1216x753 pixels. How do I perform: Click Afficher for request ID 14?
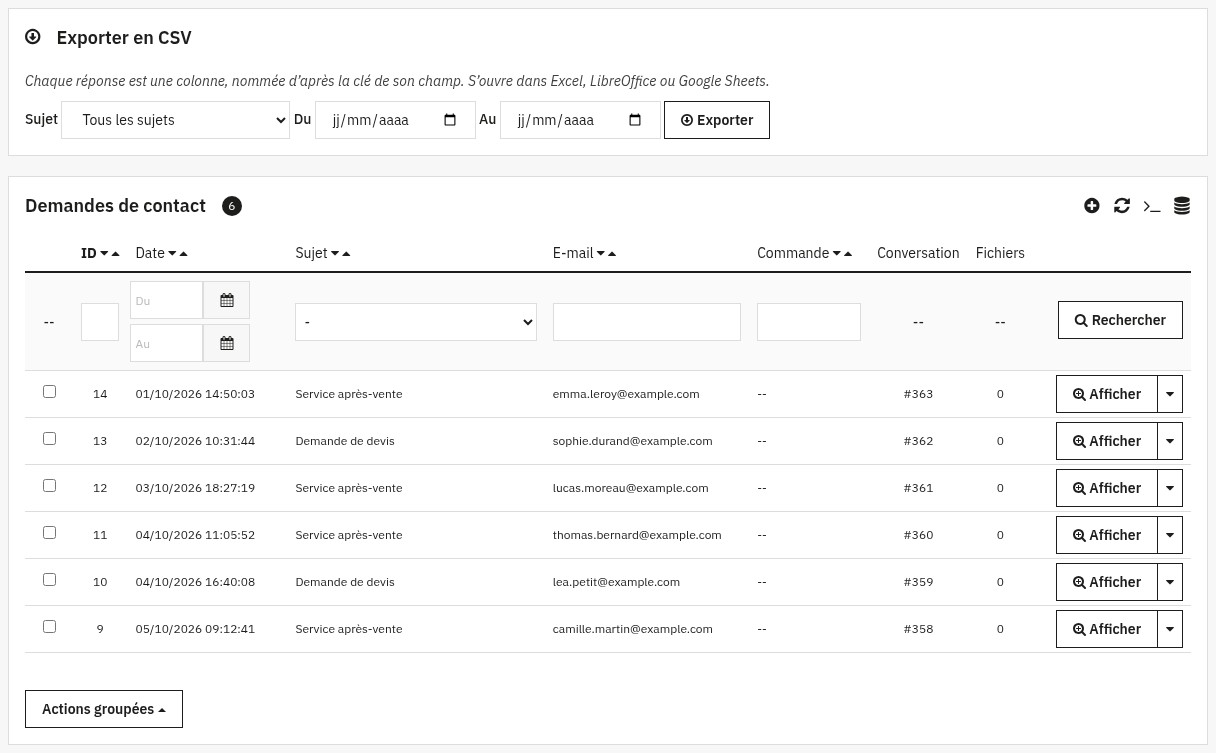(x=1107, y=394)
